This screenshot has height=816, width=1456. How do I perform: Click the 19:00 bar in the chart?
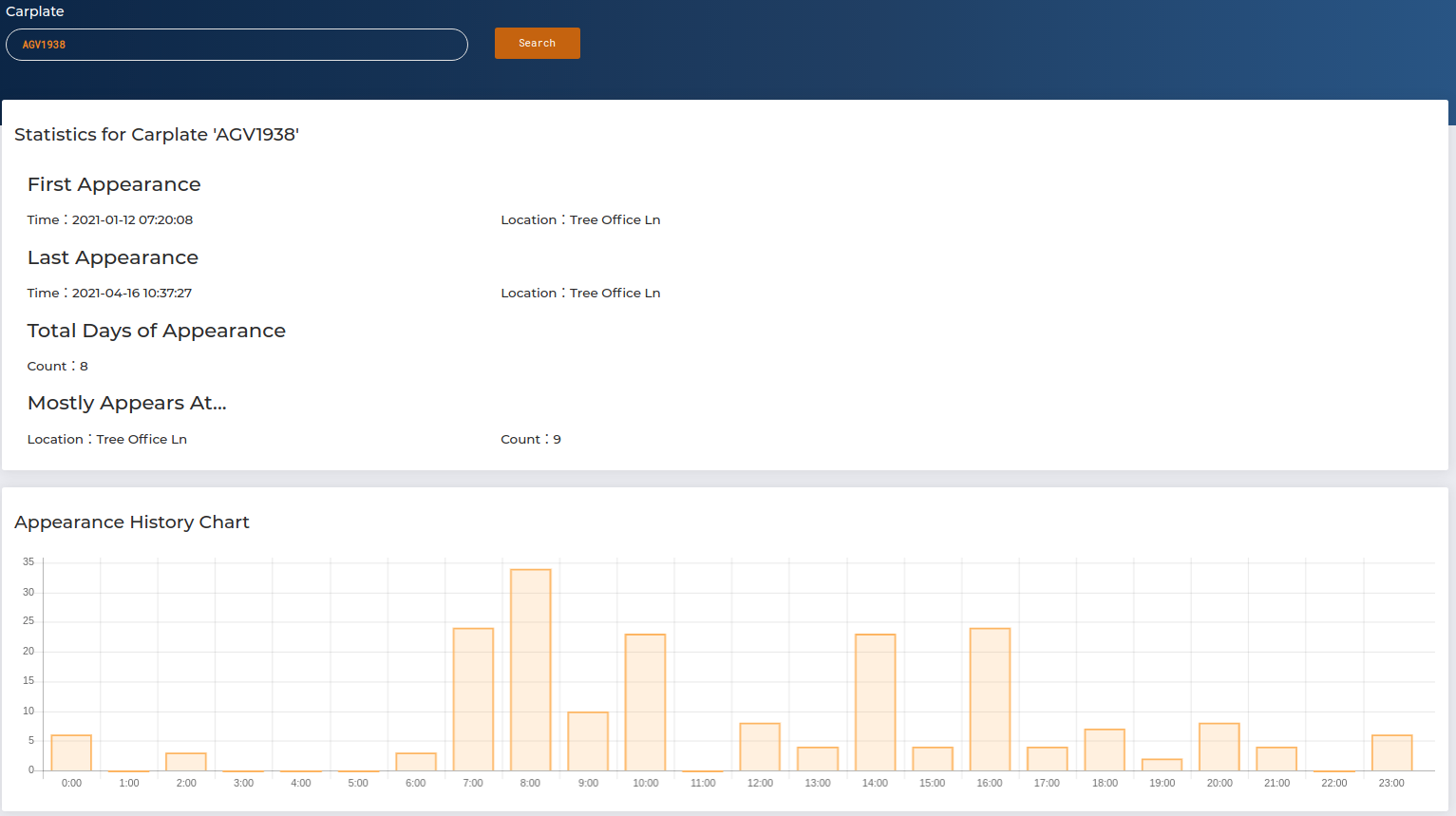(1163, 765)
